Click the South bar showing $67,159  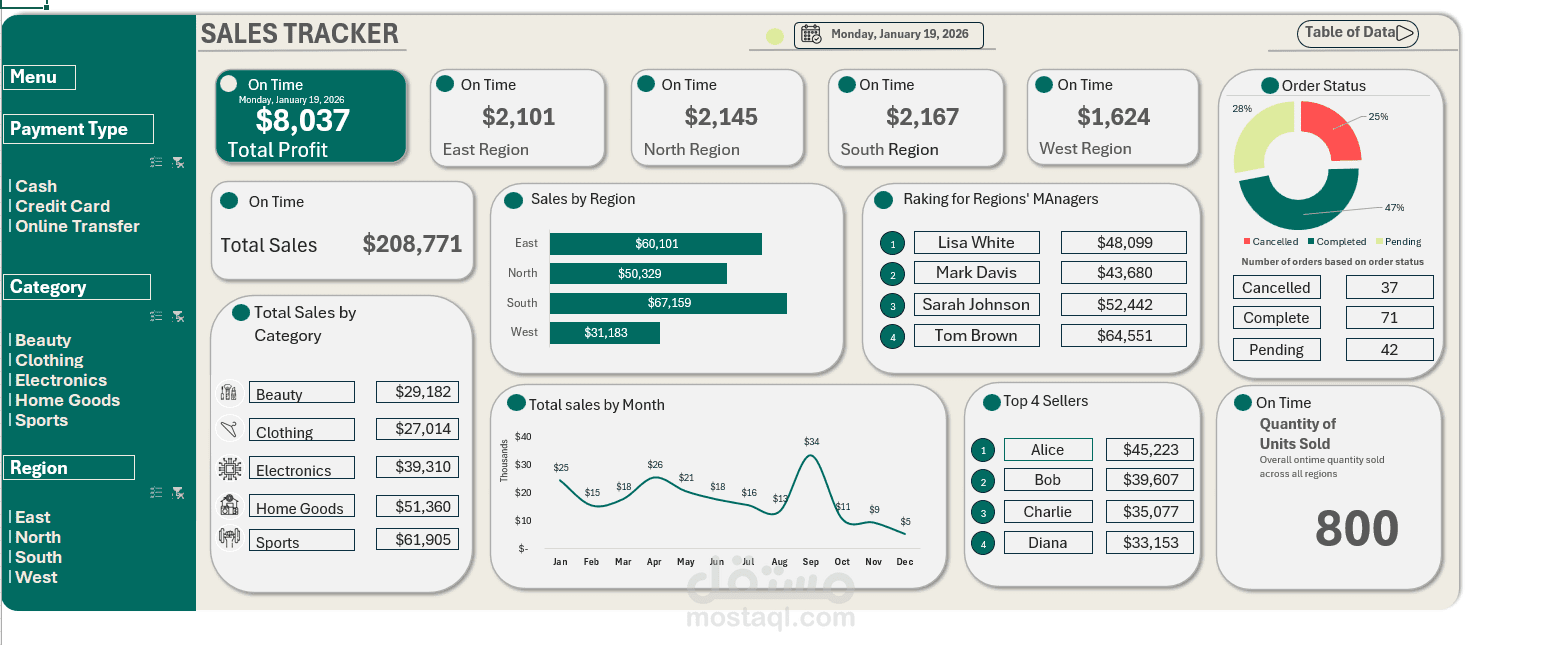coord(668,303)
